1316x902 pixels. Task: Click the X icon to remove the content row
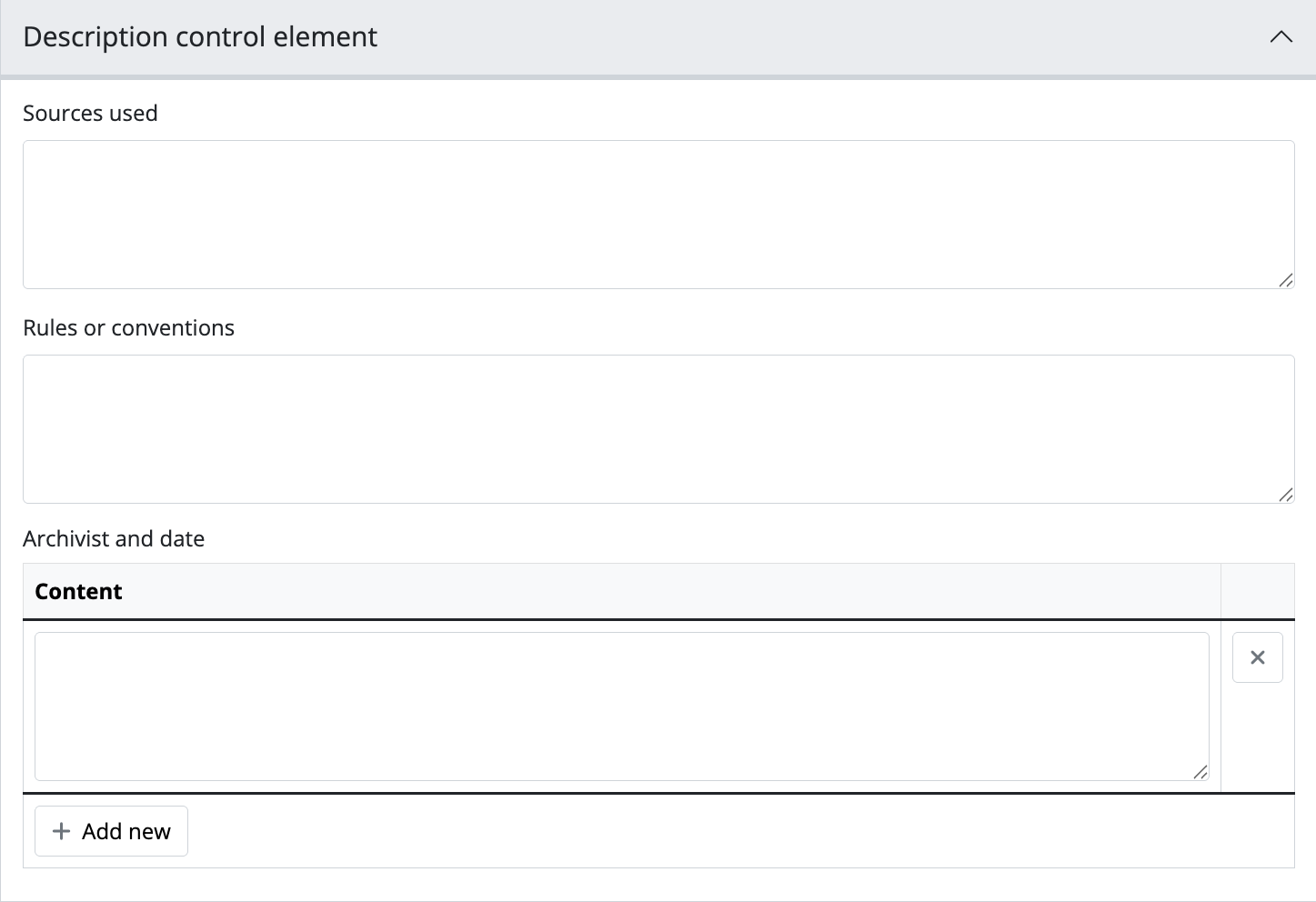(x=1257, y=657)
